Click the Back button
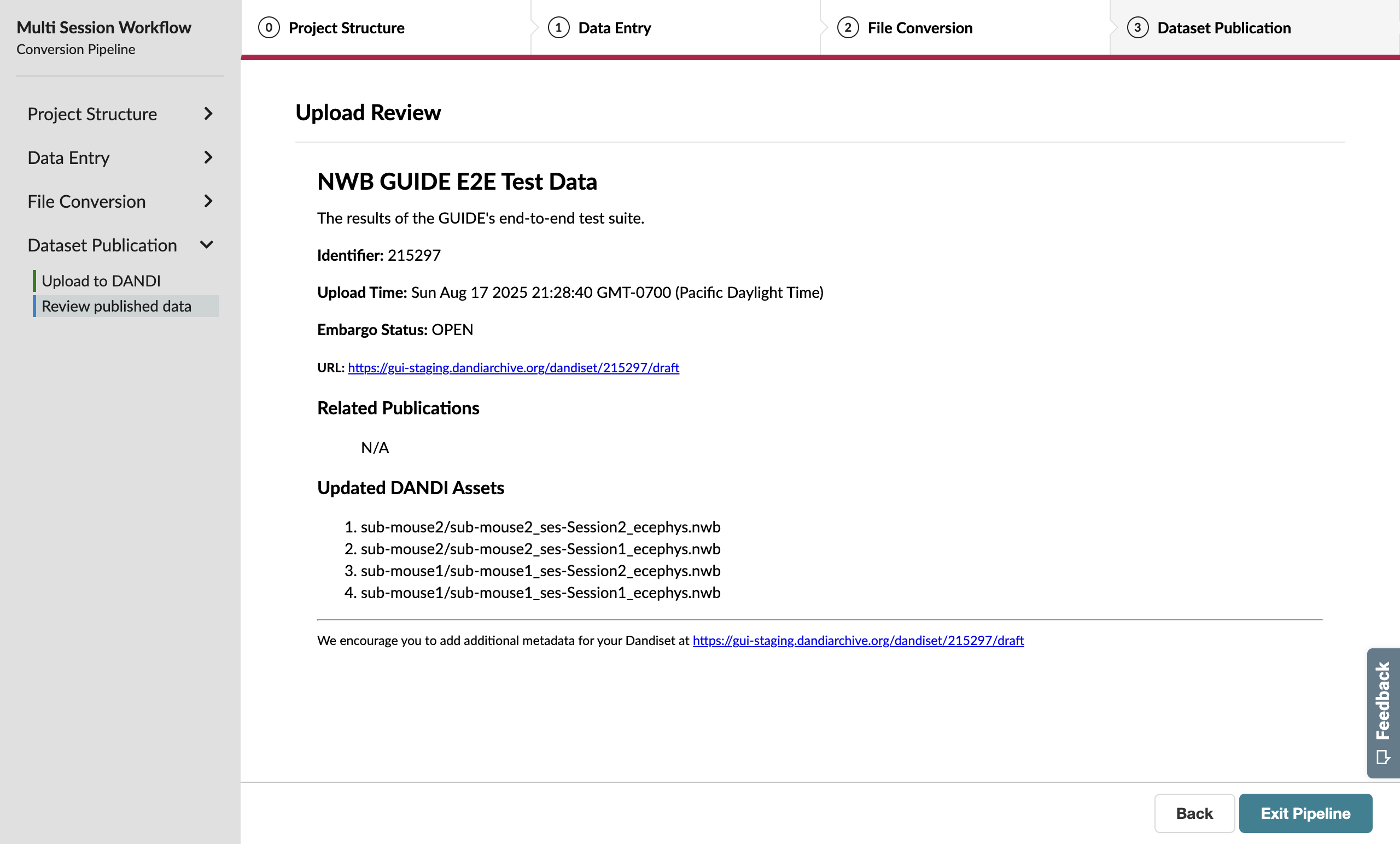This screenshot has height=844, width=1400. click(x=1194, y=813)
